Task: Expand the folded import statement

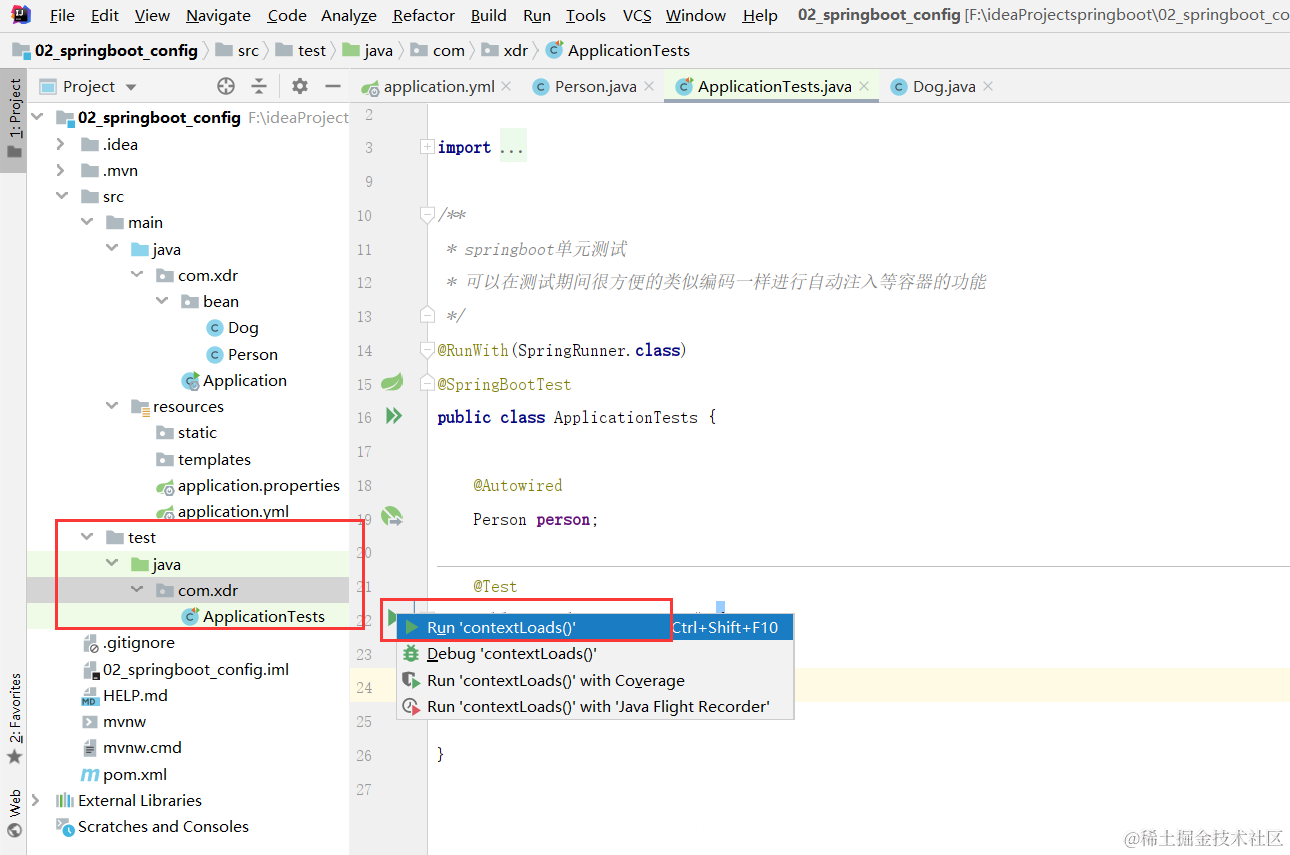Action: point(428,147)
